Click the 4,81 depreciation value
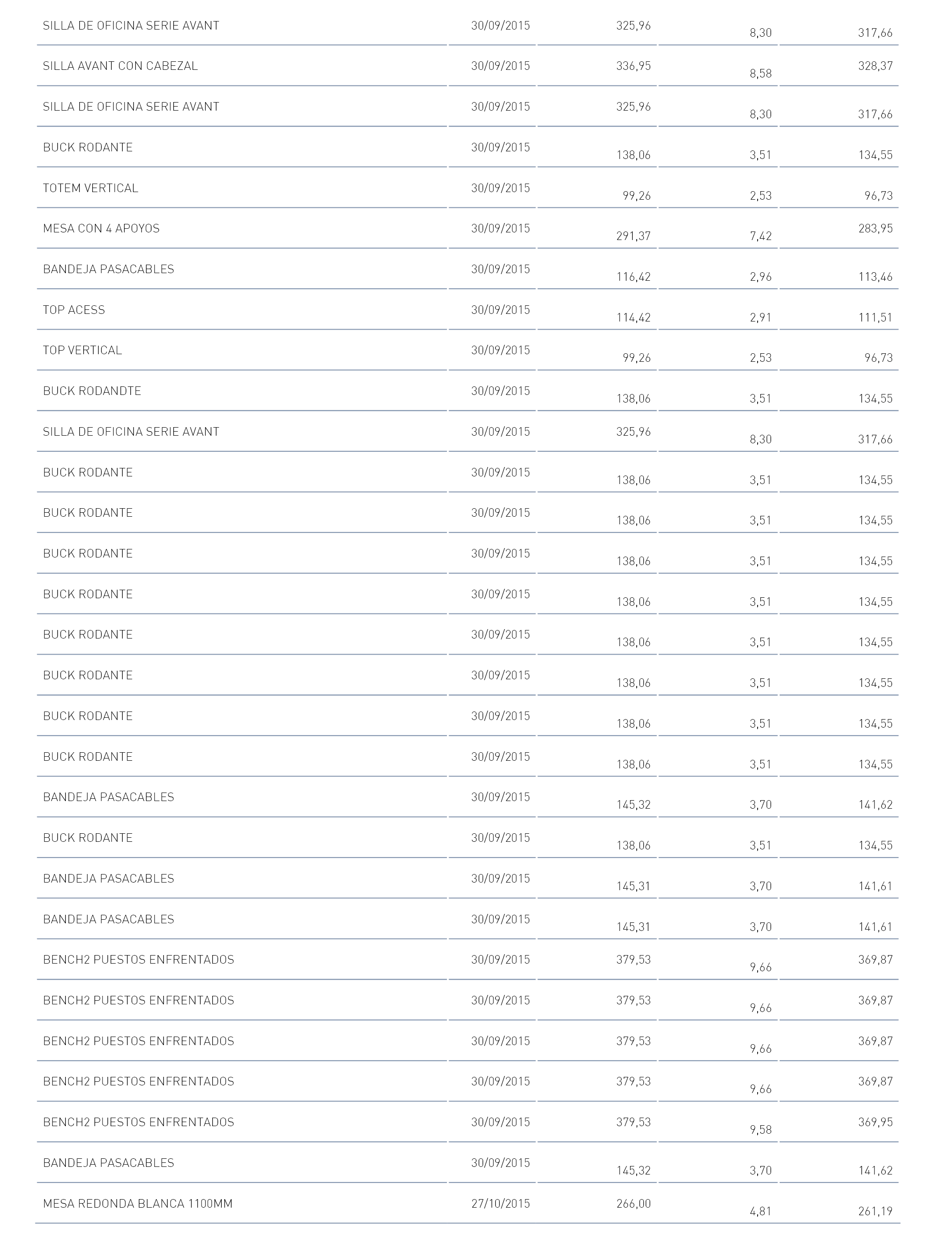Screen dimensions: 952x1243 click(760, 1211)
